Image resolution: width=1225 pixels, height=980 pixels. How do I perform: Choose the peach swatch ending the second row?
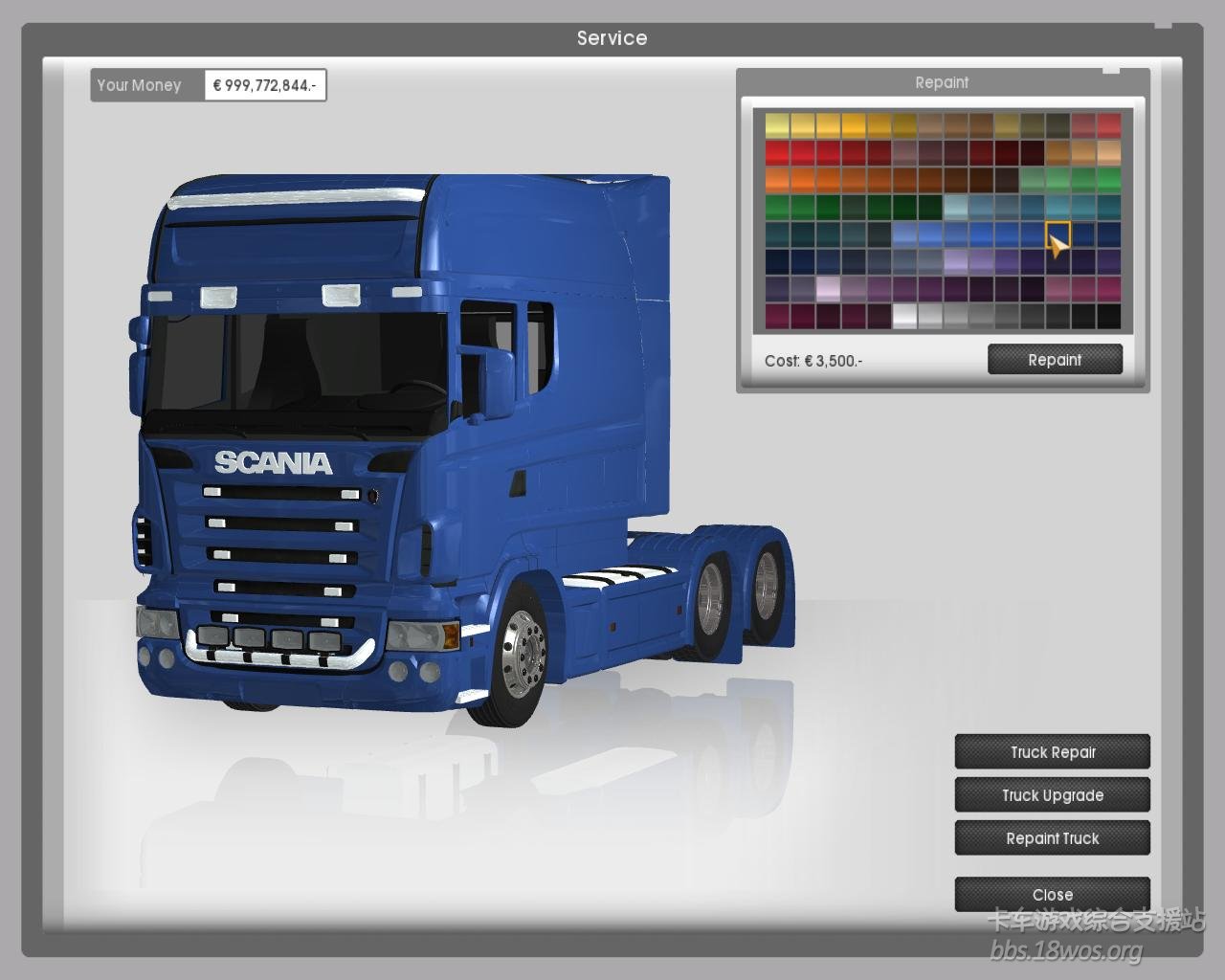[x=1109, y=152]
